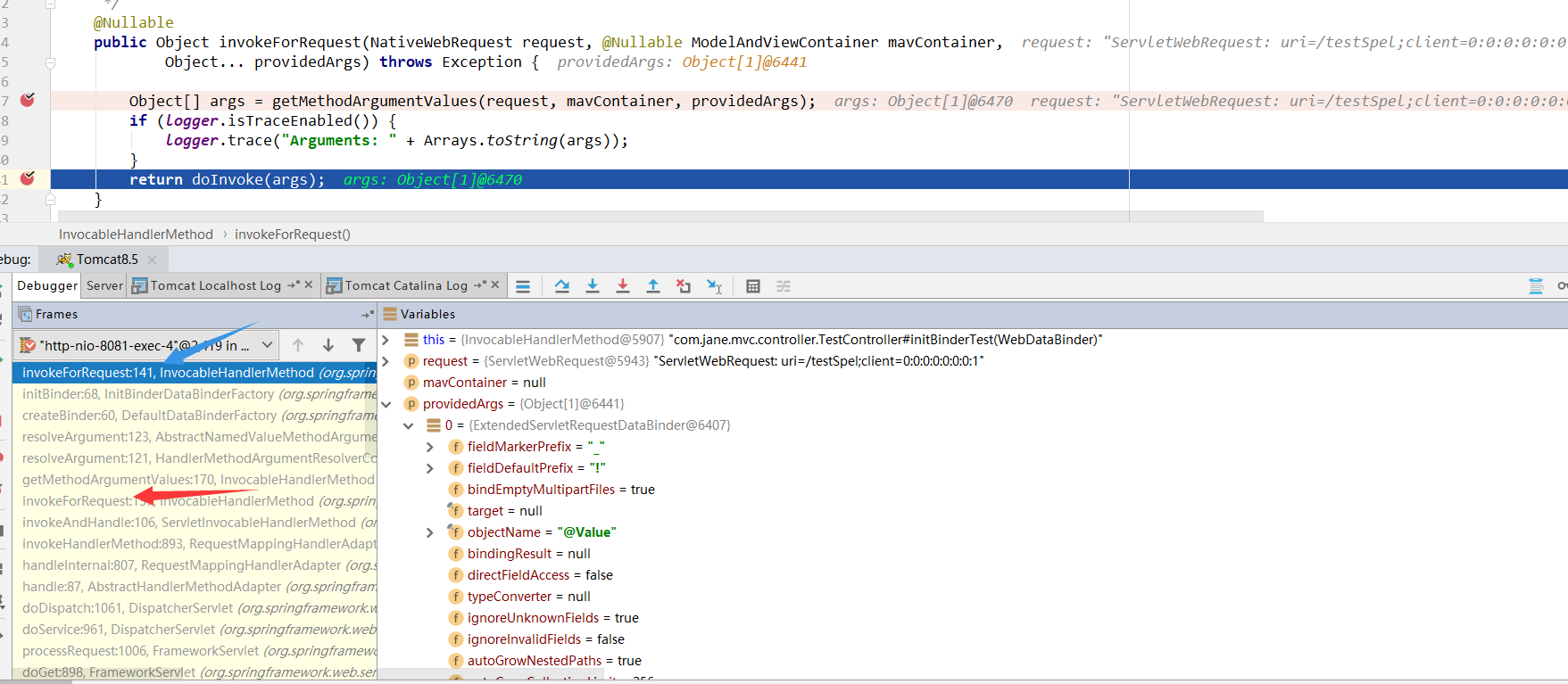Collapse the invokeForRequest method fold marker
This screenshot has width=1568, height=684.
point(50,62)
